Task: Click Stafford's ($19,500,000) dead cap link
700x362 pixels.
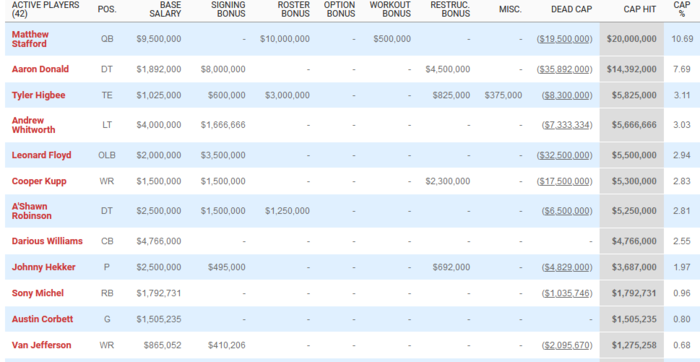Action: pos(564,39)
